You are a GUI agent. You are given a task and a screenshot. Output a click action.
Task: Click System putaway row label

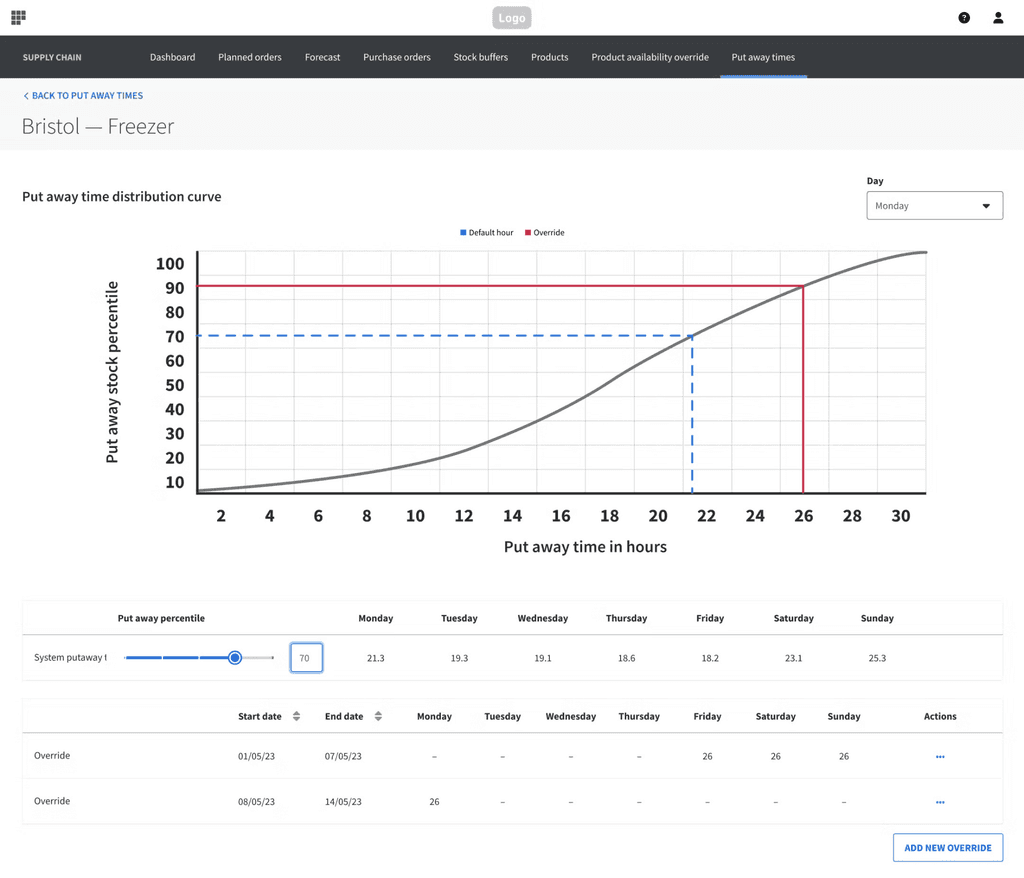tap(70, 658)
